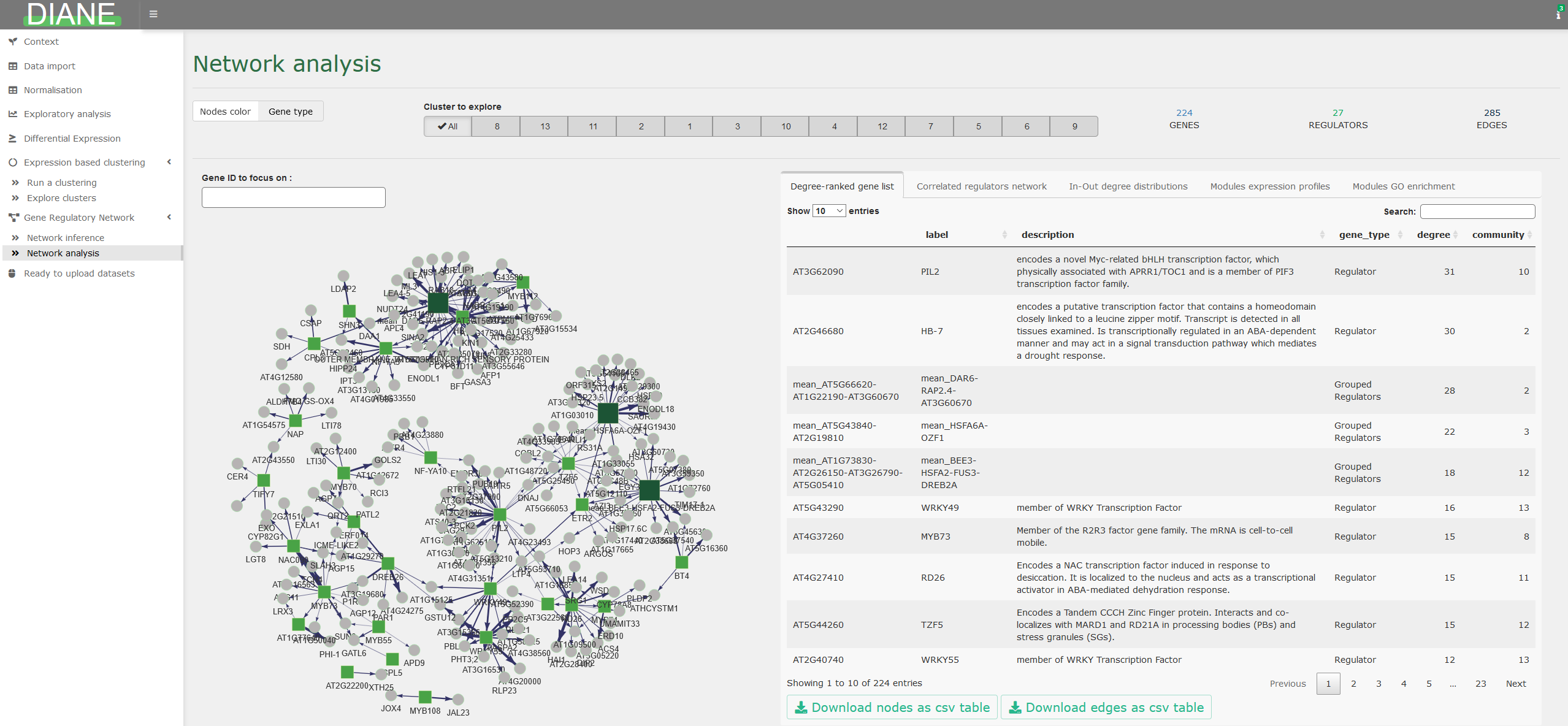Click the Context sidebar icon

pyautogui.click(x=12, y=42)
